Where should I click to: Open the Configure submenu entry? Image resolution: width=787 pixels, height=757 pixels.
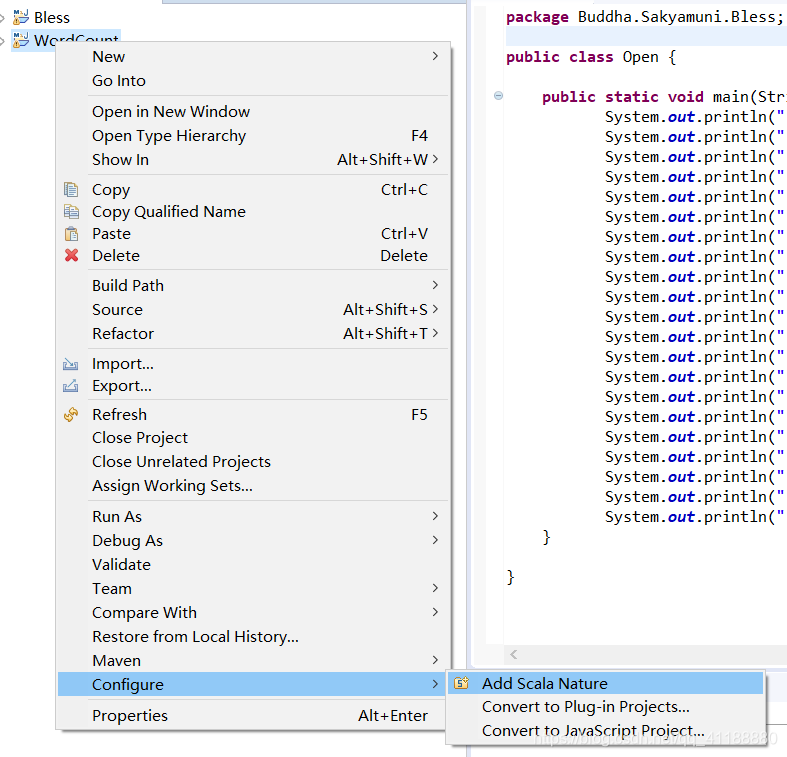coord(253,684)
